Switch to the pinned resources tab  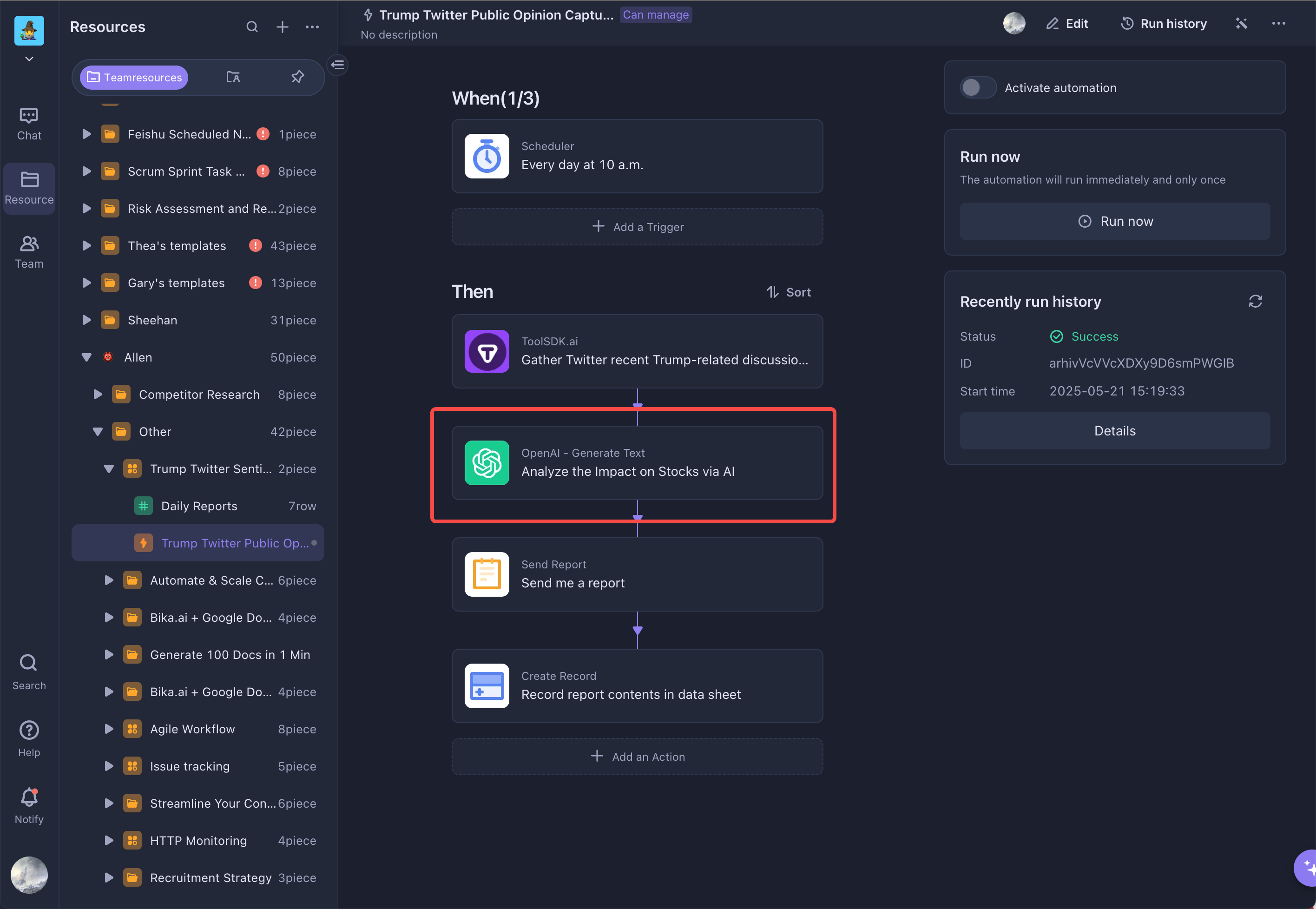coord(297,77)
